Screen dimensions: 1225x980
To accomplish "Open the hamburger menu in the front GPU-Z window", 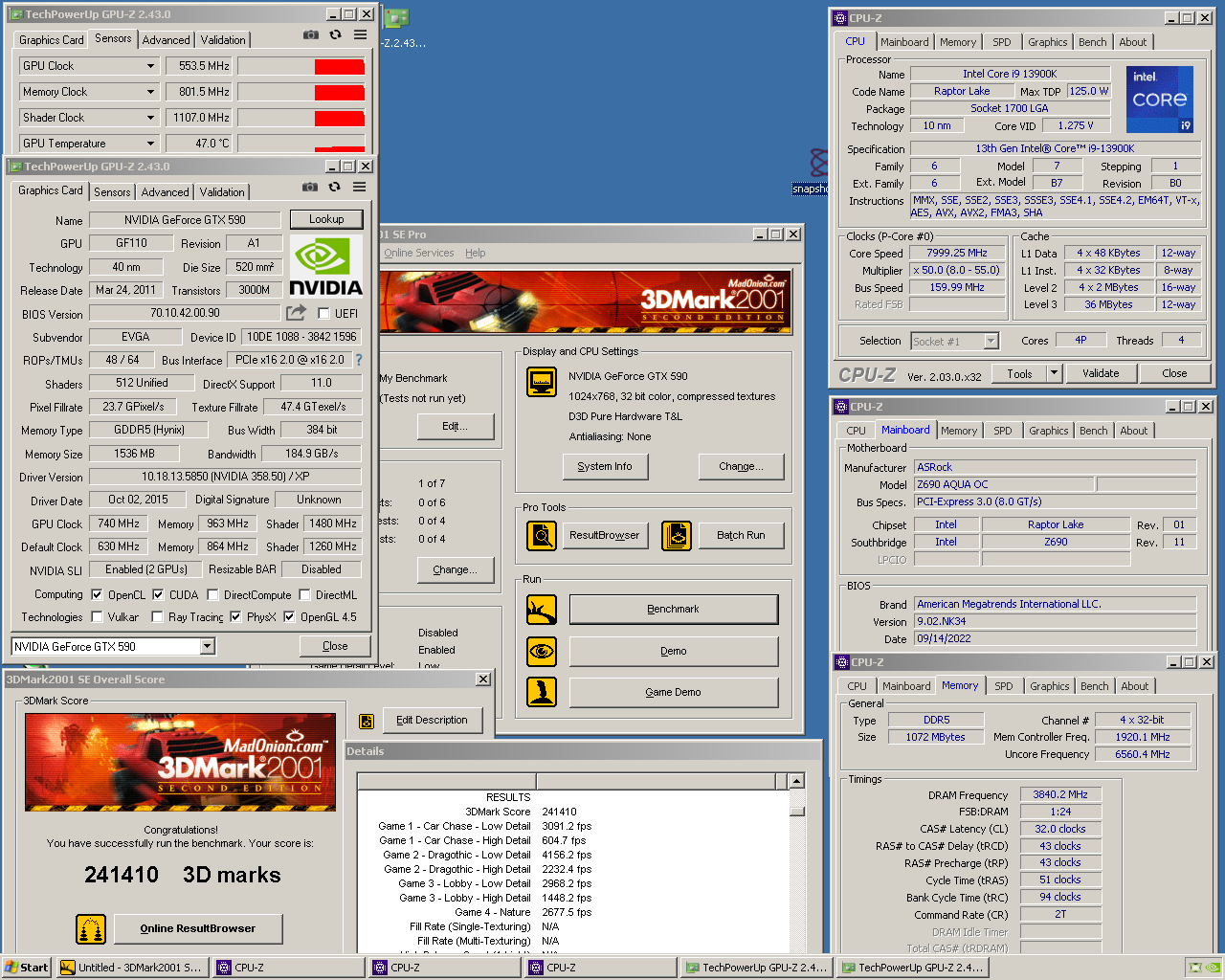I will click(x=359, y=188).
